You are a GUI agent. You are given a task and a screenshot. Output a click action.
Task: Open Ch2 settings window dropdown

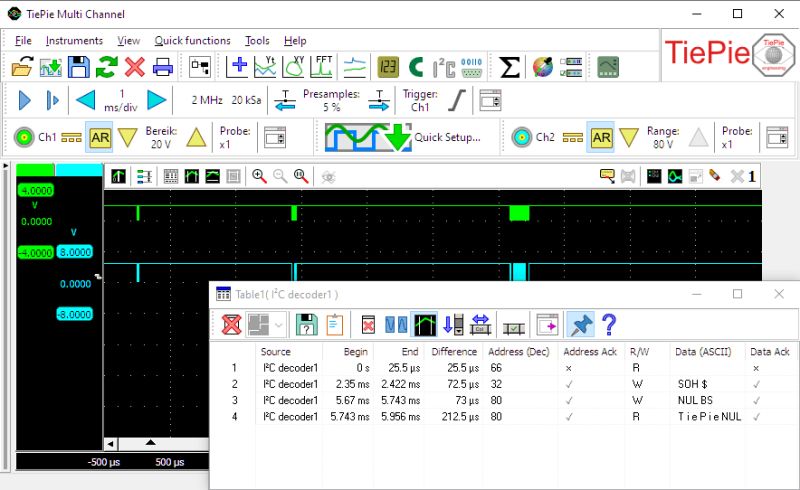(777, 137)
